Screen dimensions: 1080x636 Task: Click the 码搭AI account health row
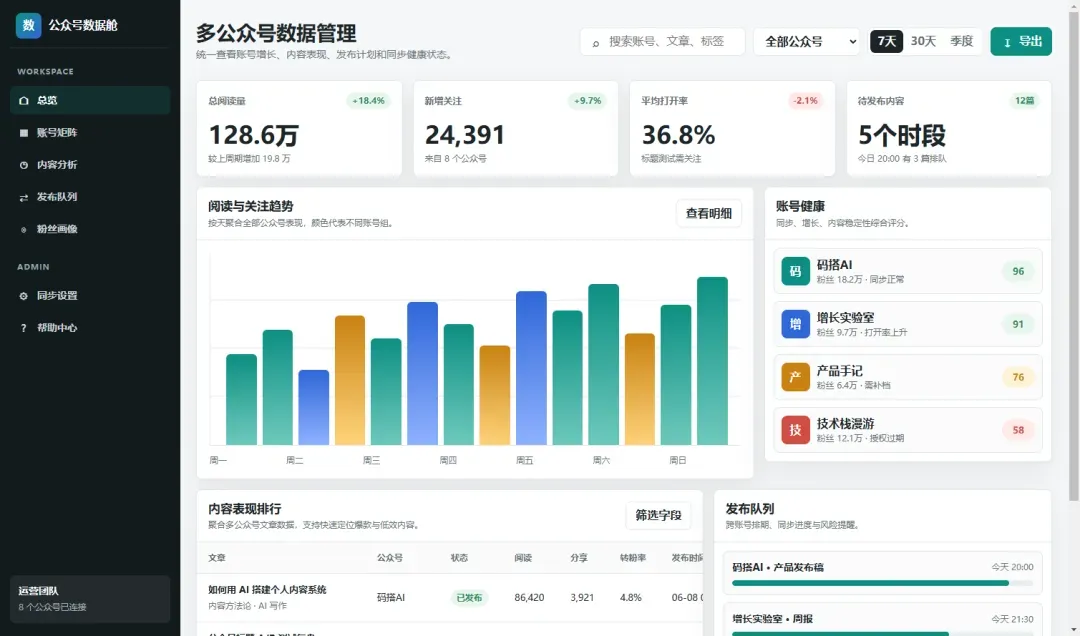click(908, 271)
